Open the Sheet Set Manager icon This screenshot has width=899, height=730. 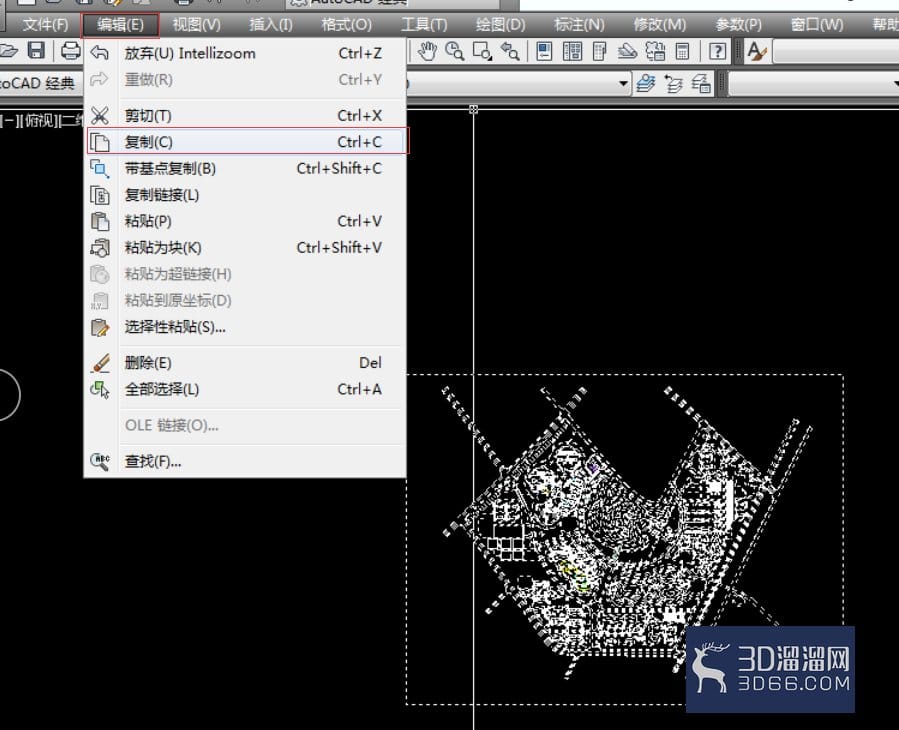627,52
